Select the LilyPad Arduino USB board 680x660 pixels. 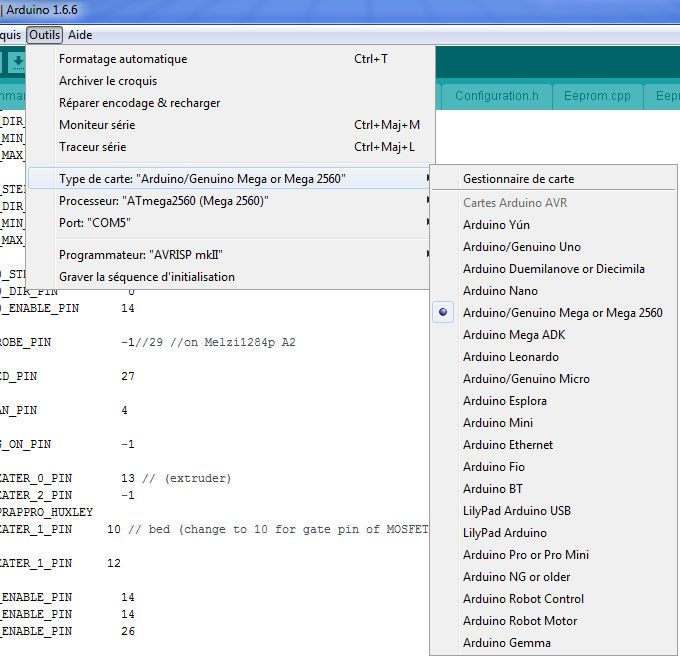coord(554,511)
